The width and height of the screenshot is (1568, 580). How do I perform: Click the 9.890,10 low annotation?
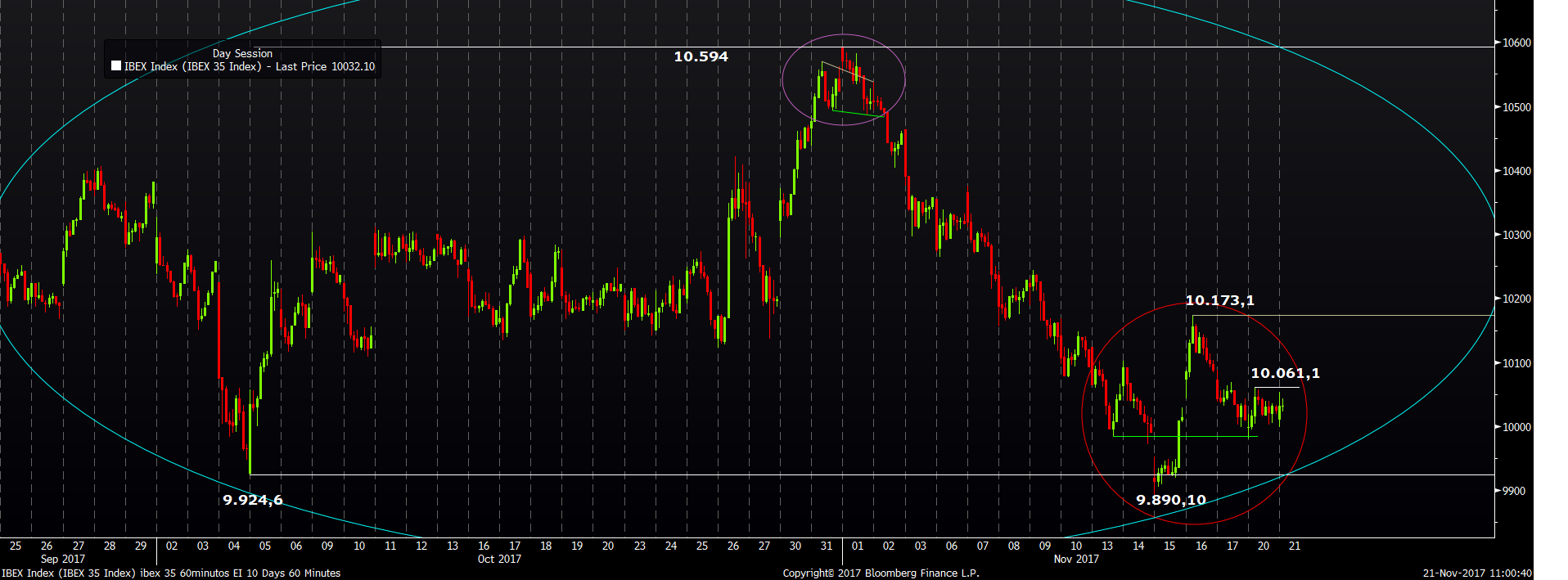point(1171,500)
